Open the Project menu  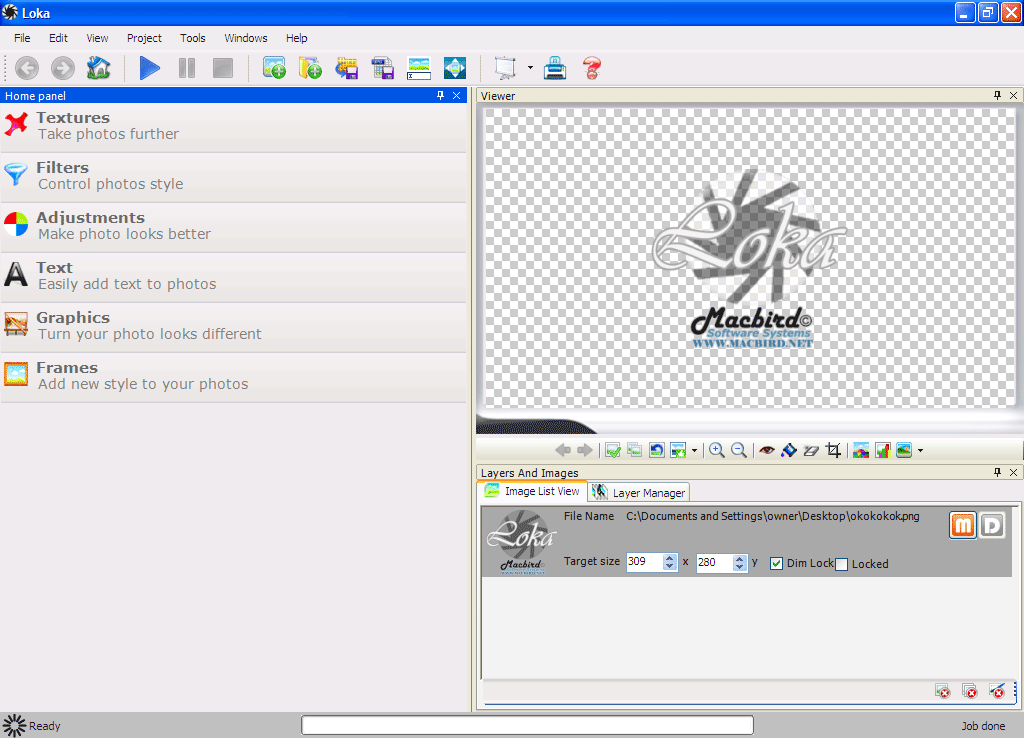coord(144,38)
